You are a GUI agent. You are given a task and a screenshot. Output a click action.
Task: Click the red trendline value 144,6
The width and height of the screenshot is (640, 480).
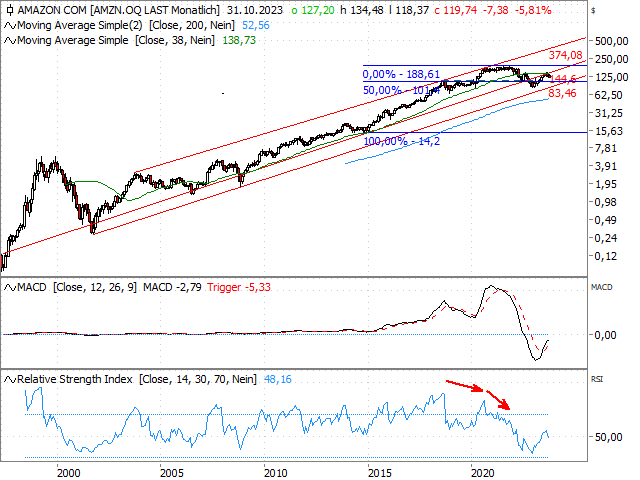click(563, 79)
